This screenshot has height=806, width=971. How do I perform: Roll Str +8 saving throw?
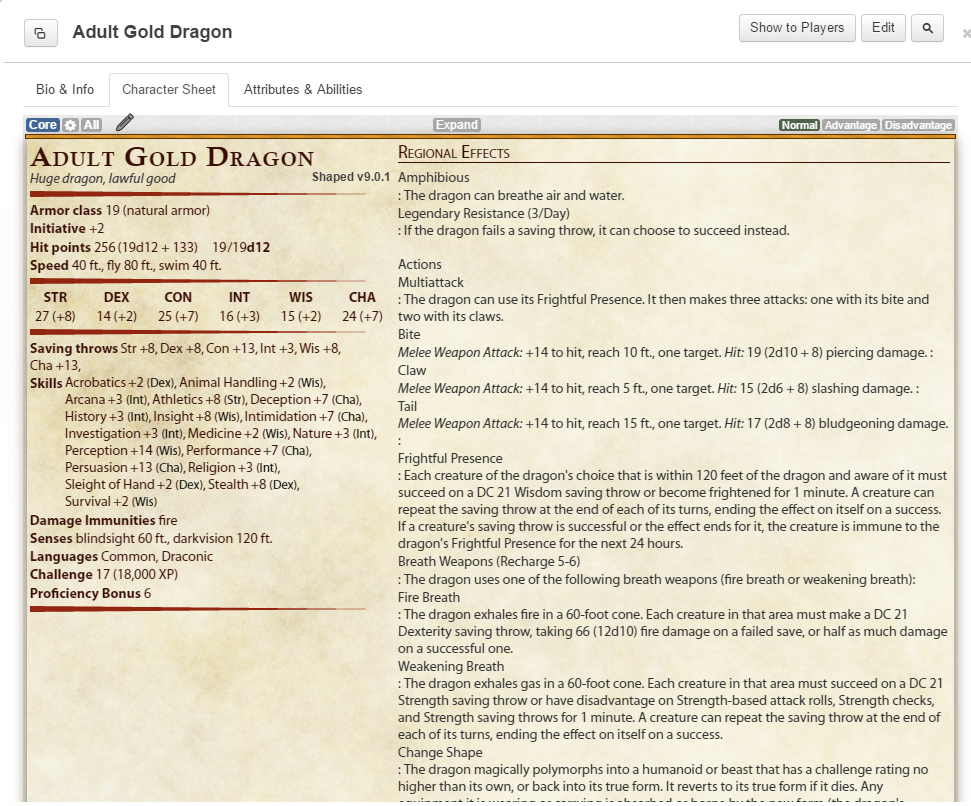(x=139, y=349)
